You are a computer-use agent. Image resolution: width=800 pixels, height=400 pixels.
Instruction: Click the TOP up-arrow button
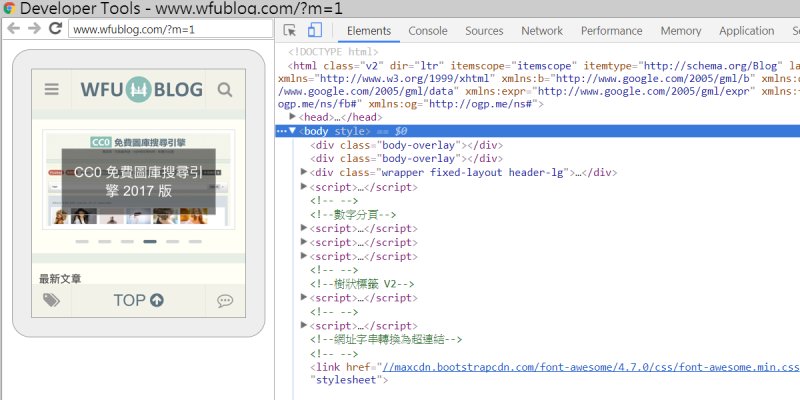pos(138,300)
